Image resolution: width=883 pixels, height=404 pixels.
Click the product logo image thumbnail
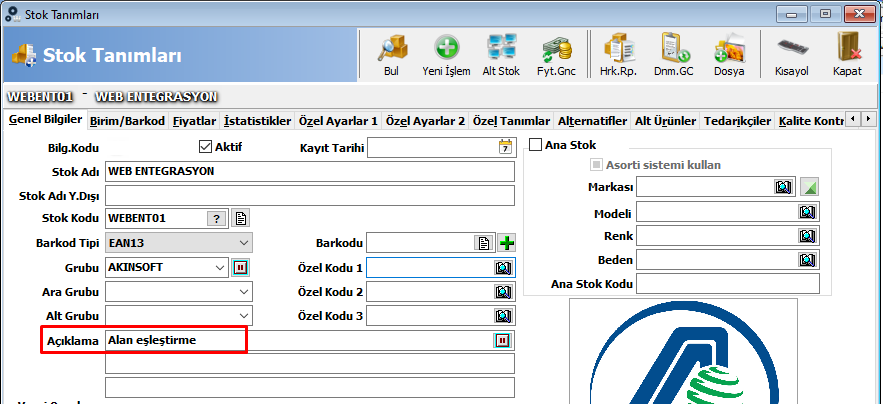[683, 351]
